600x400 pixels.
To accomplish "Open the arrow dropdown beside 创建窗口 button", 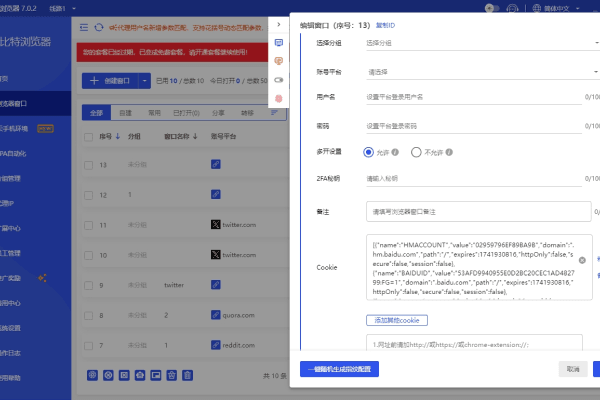I will point(144,81).
